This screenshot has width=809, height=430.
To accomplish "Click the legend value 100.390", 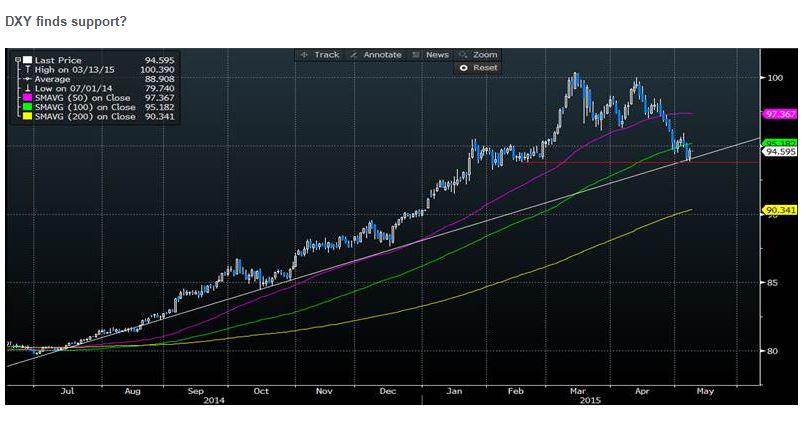I will coord(157,70).
